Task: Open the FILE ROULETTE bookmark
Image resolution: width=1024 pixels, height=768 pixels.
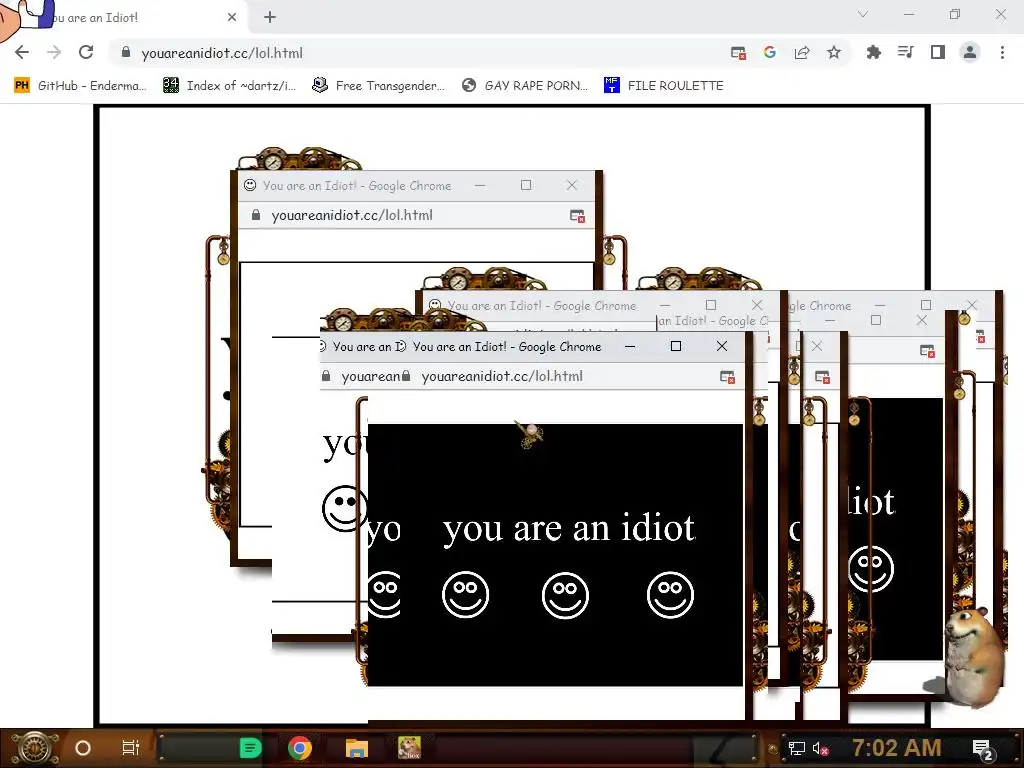Action: pos(664,86)
